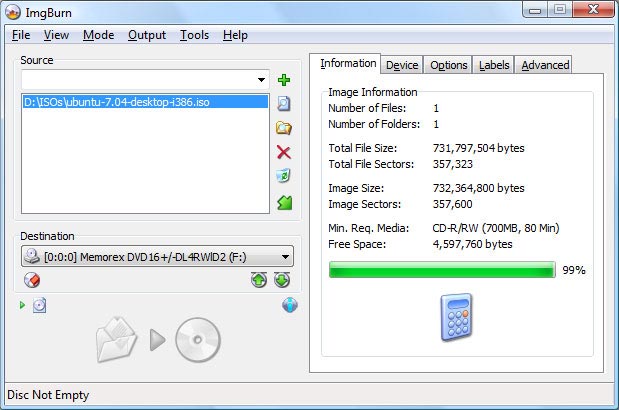Click the ImgBurn title bar logo
The width and height of the screenshot is (619, 410).
(x=13, y=13)
